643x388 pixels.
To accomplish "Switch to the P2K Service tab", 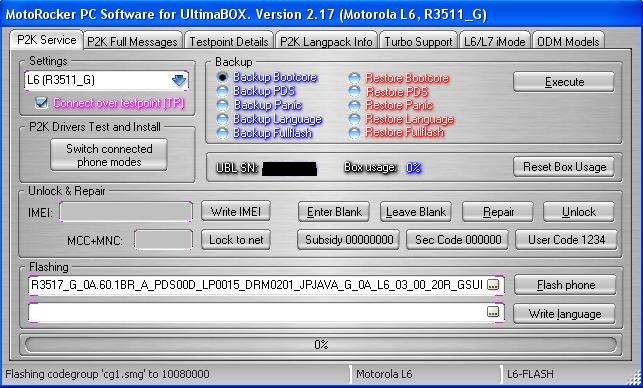I will [x=46, y=40].
